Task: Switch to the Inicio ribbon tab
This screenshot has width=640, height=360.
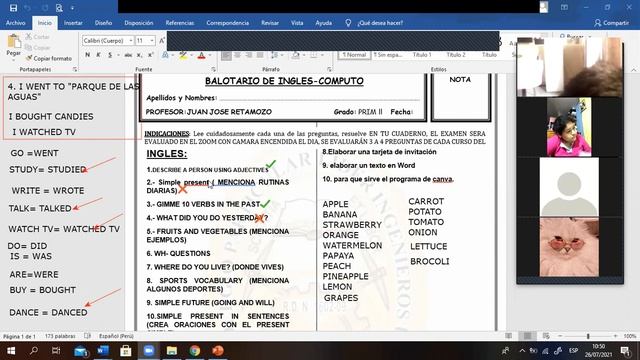Action: 45,23
